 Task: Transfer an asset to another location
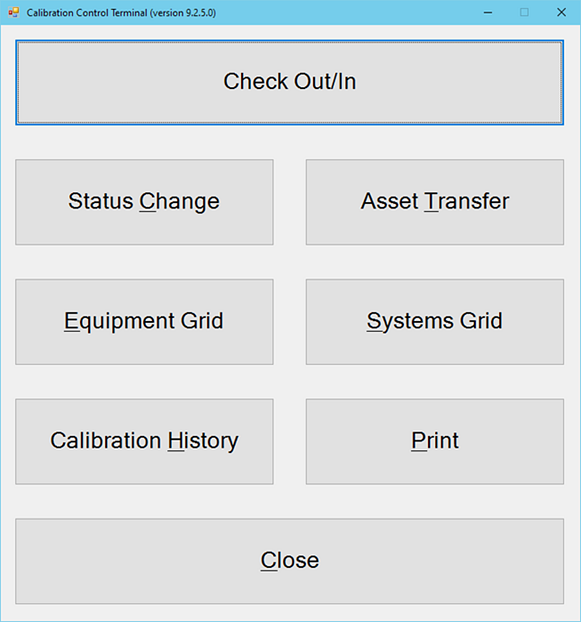click(x=435, y=202)
